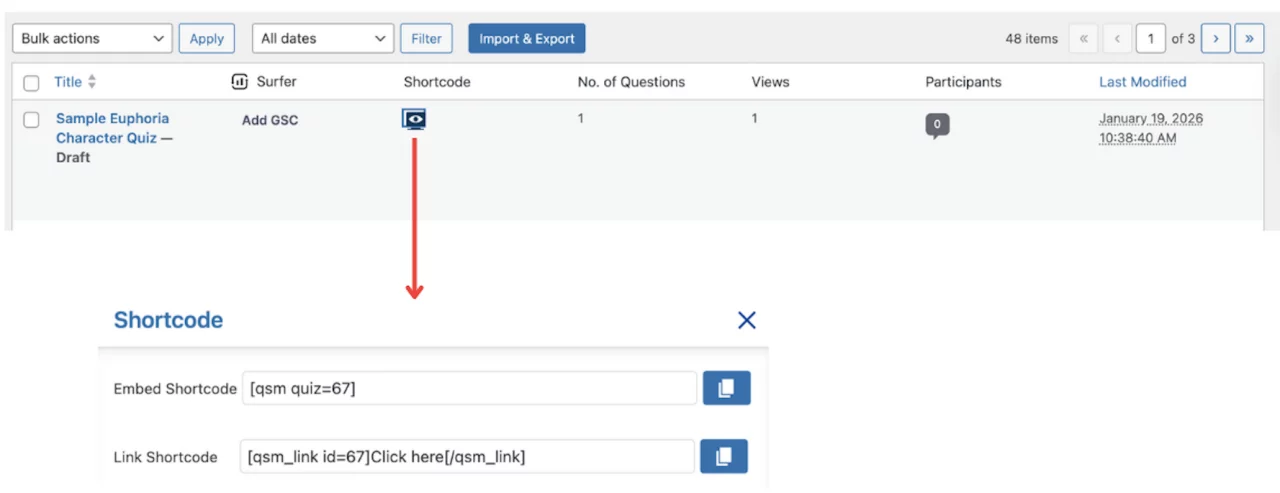This screenshot has height=493, width=1280.
Task: Click the shortcode eye icon for quiz
Action: point(414,120)
